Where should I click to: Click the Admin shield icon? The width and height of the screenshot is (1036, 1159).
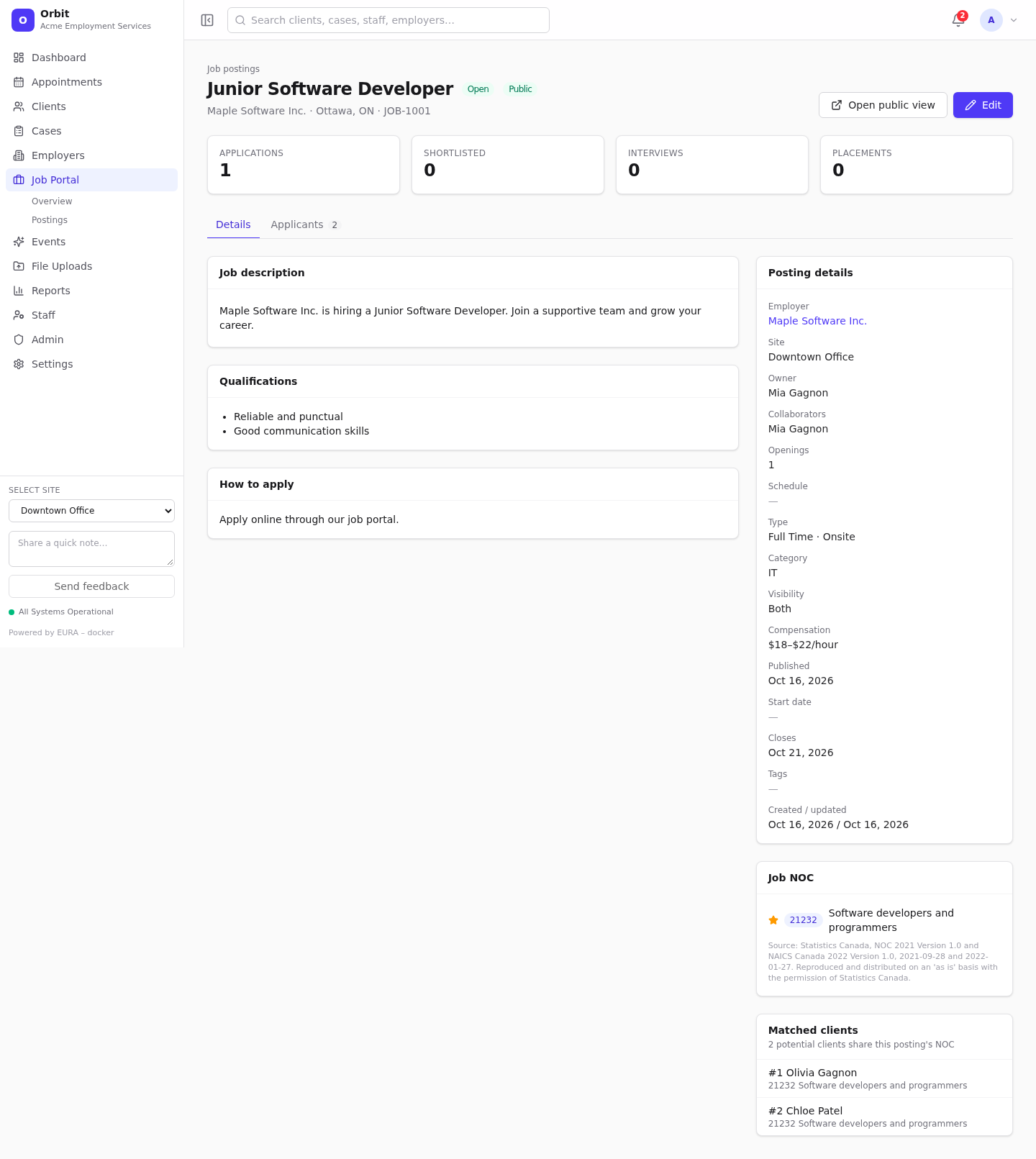[19, 340]
